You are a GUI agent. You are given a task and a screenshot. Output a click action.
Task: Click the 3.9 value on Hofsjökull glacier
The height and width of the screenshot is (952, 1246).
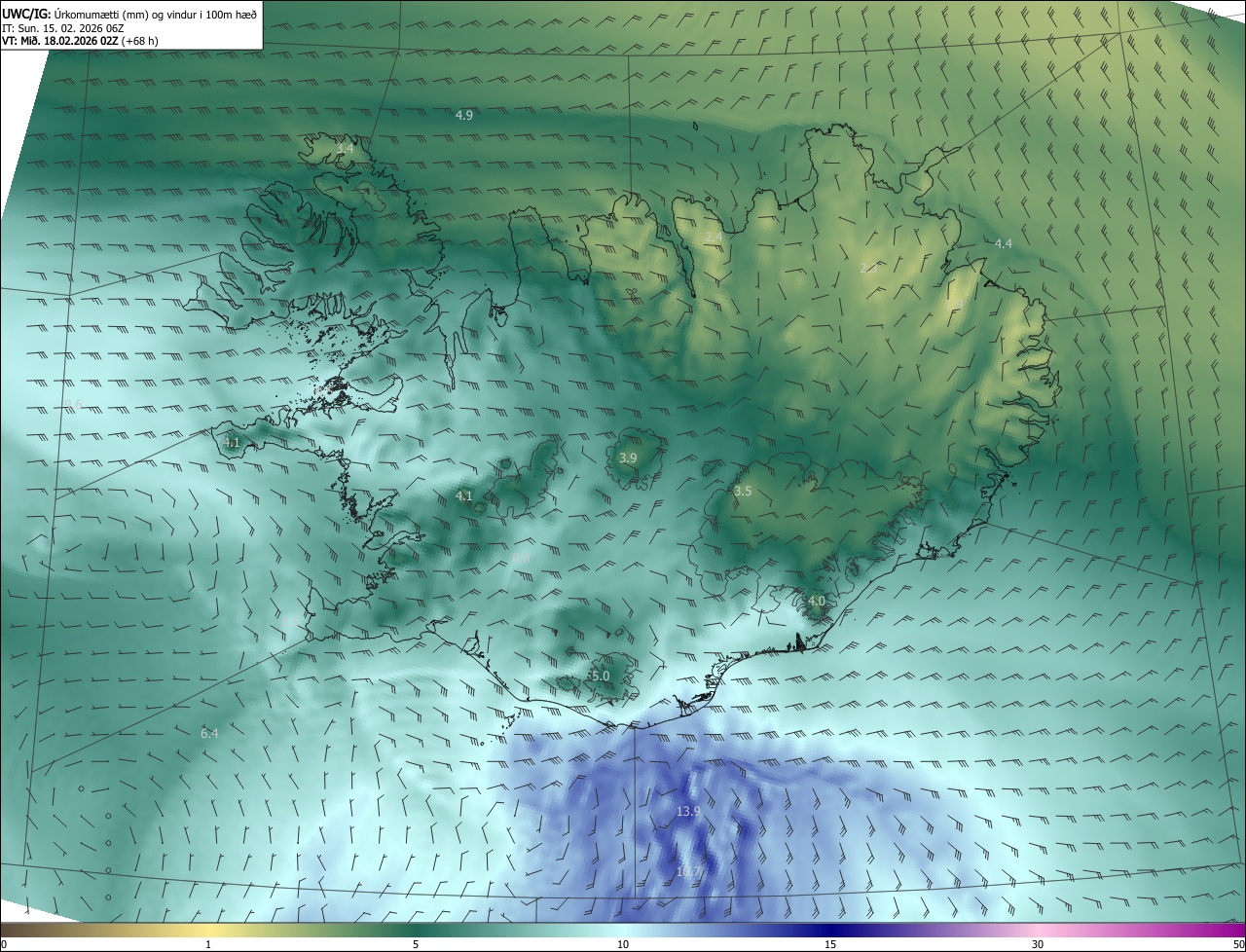(628, 458)
